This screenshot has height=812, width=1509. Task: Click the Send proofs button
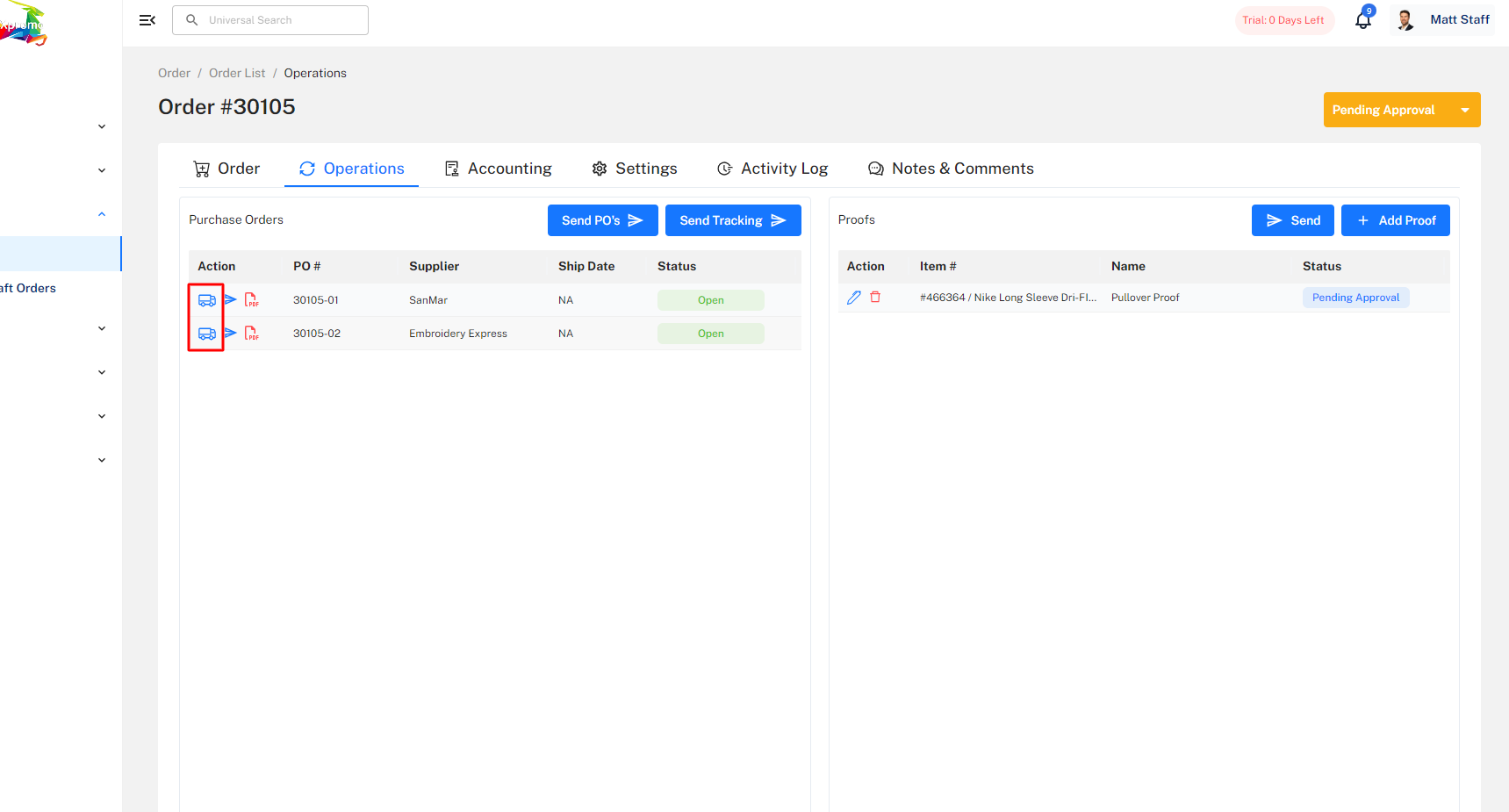[x=1293, y=220]
